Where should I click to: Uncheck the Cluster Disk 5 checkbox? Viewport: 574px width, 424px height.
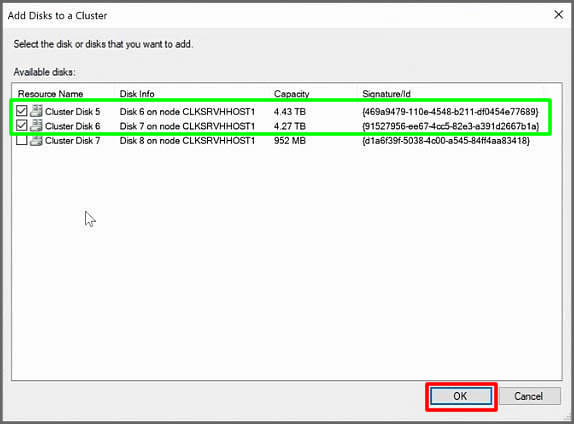[22, 111]
